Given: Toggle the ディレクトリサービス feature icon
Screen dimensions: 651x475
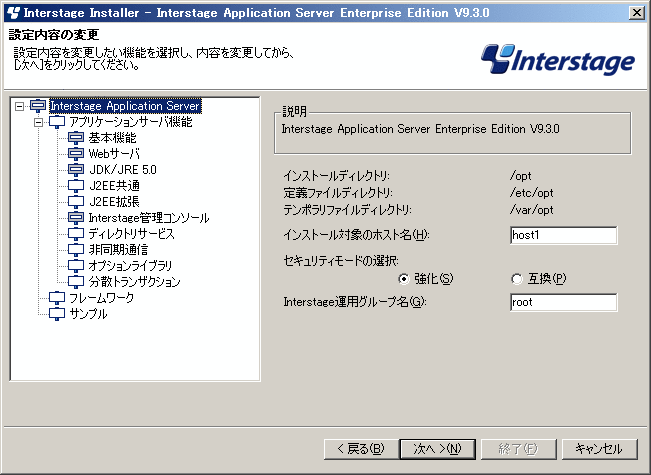Looking at the screenshot, I should (76, 234).
